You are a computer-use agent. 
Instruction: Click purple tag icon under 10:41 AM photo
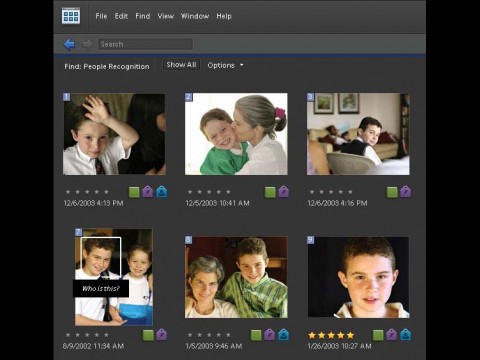pos(283,192)
